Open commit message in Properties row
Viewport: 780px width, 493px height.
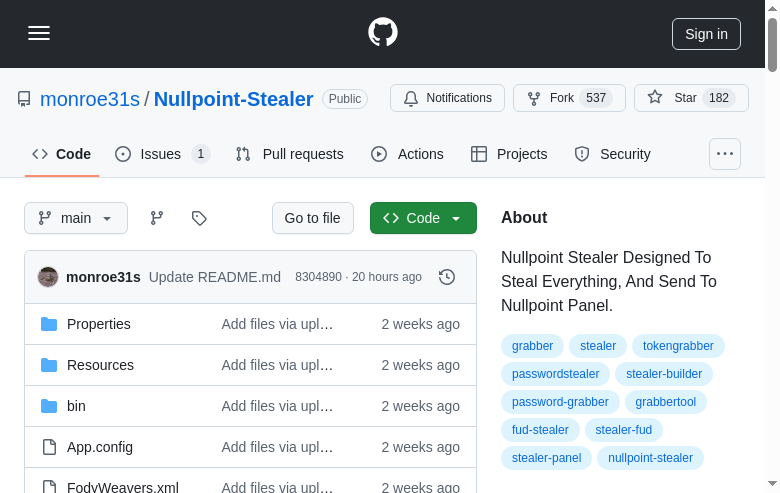click(x=277, y=324)
